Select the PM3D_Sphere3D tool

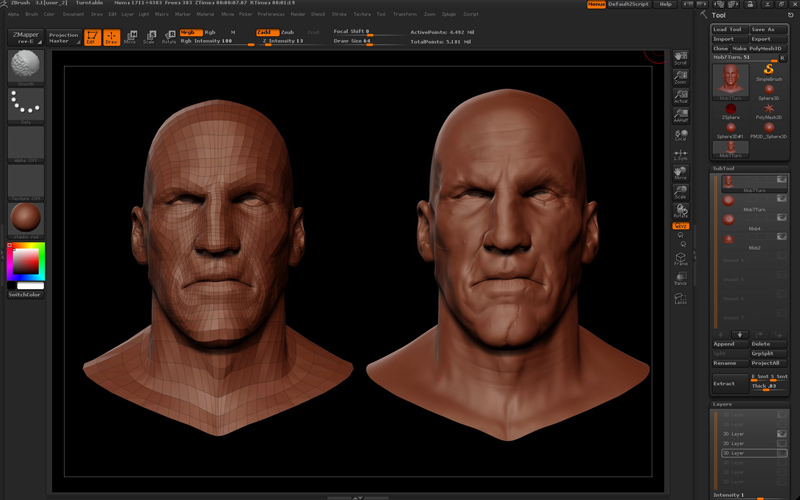[x=768, y=130]
